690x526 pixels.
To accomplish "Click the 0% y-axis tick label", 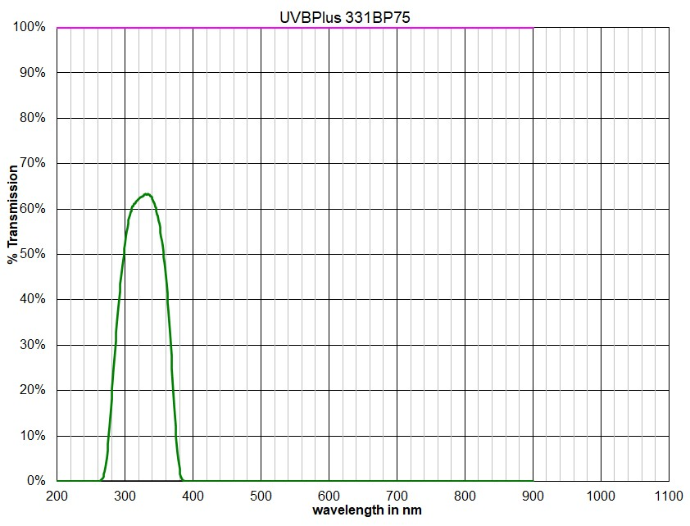I will pos(35,481).
